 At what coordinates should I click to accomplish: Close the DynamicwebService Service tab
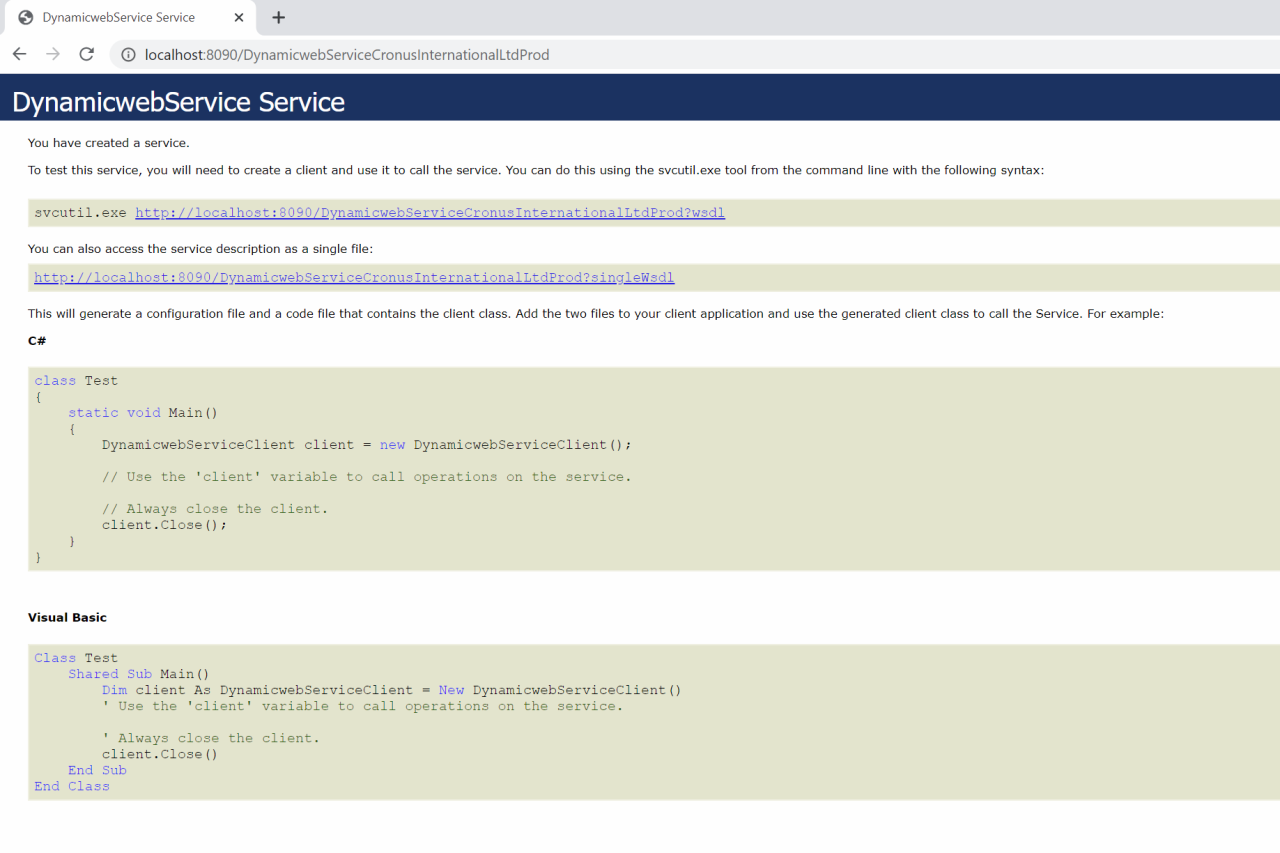click(238, 18)
